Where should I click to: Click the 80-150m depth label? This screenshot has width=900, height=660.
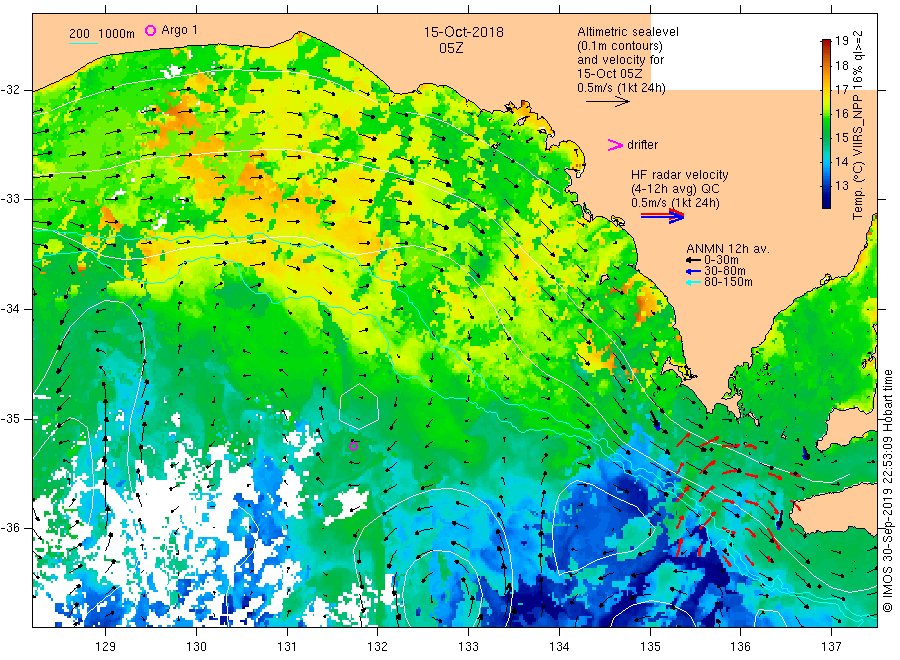(728, 282)
